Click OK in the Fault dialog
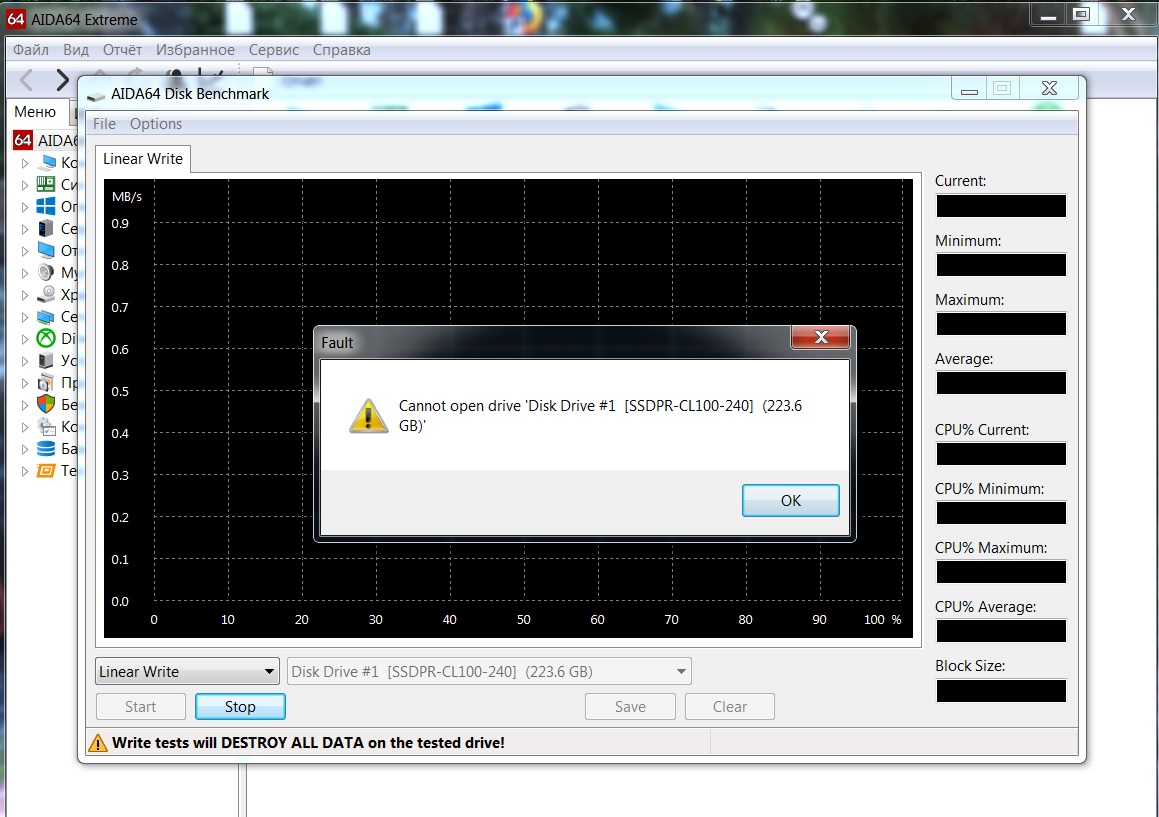This screenshot has width=1159, height=817. (790, 501)
